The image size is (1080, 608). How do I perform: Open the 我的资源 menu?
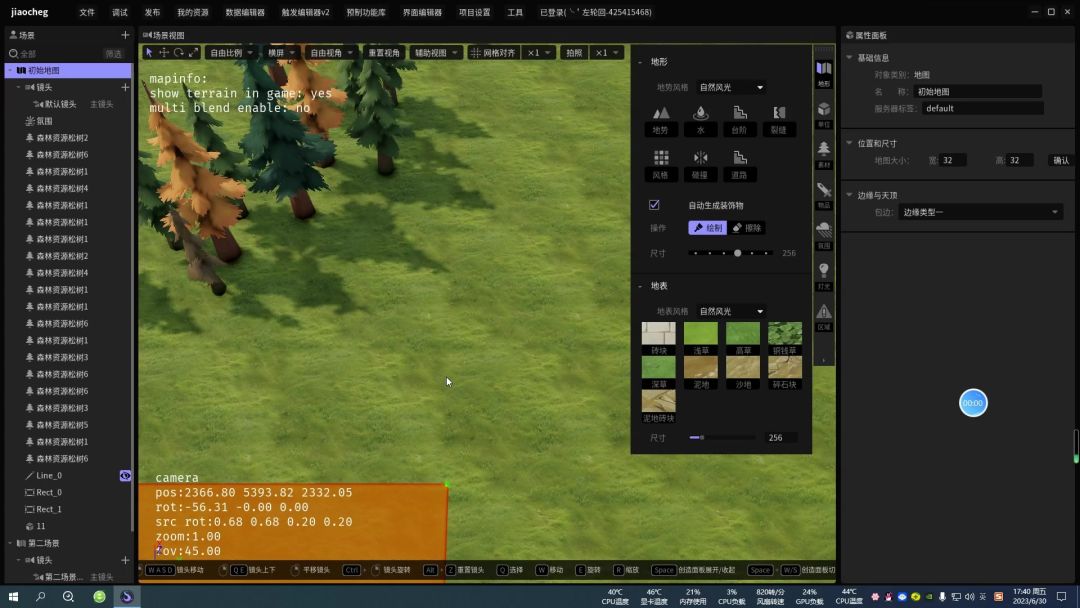pos(193,12)
